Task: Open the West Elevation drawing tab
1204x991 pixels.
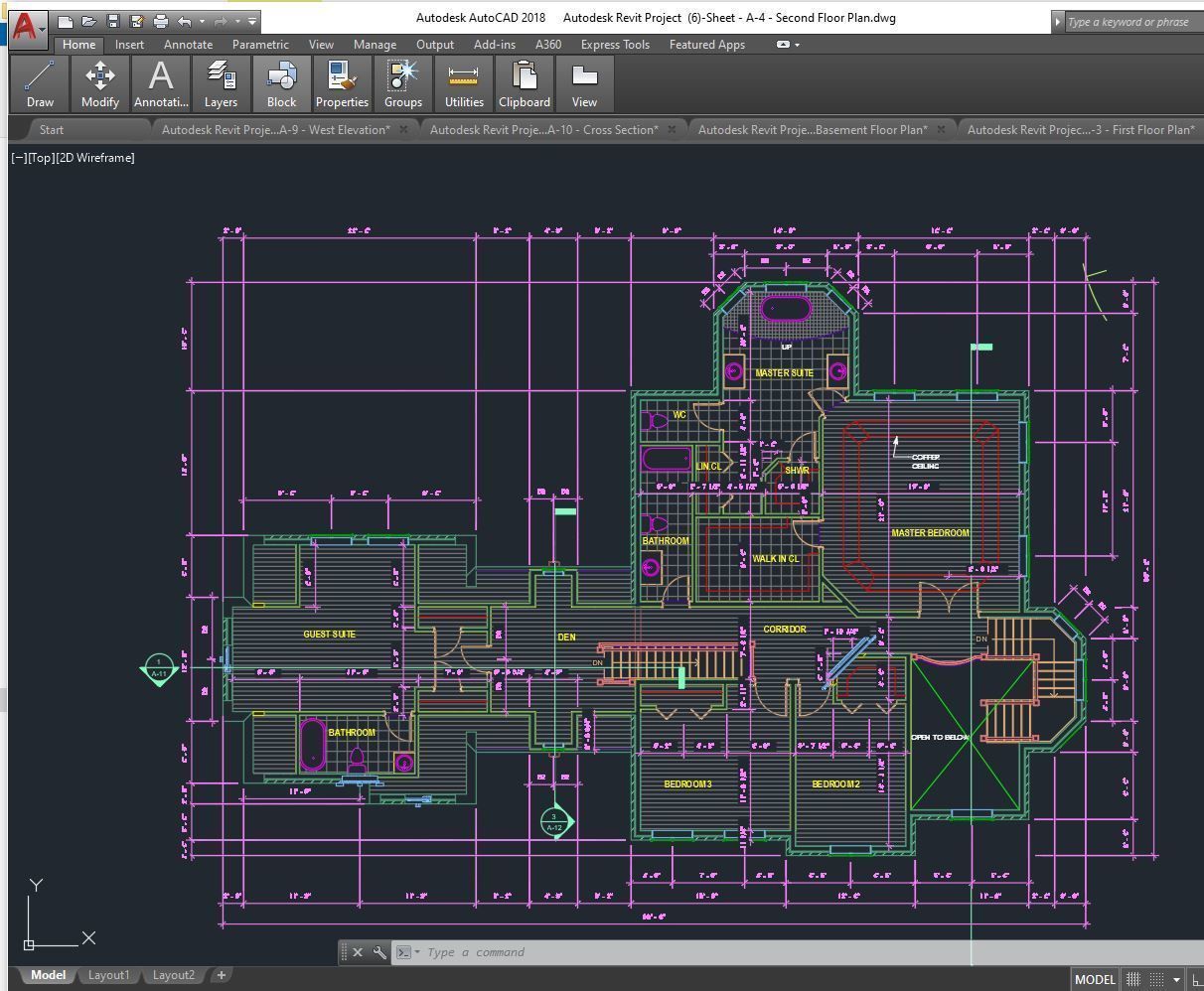Action: (x=276, y=129)
